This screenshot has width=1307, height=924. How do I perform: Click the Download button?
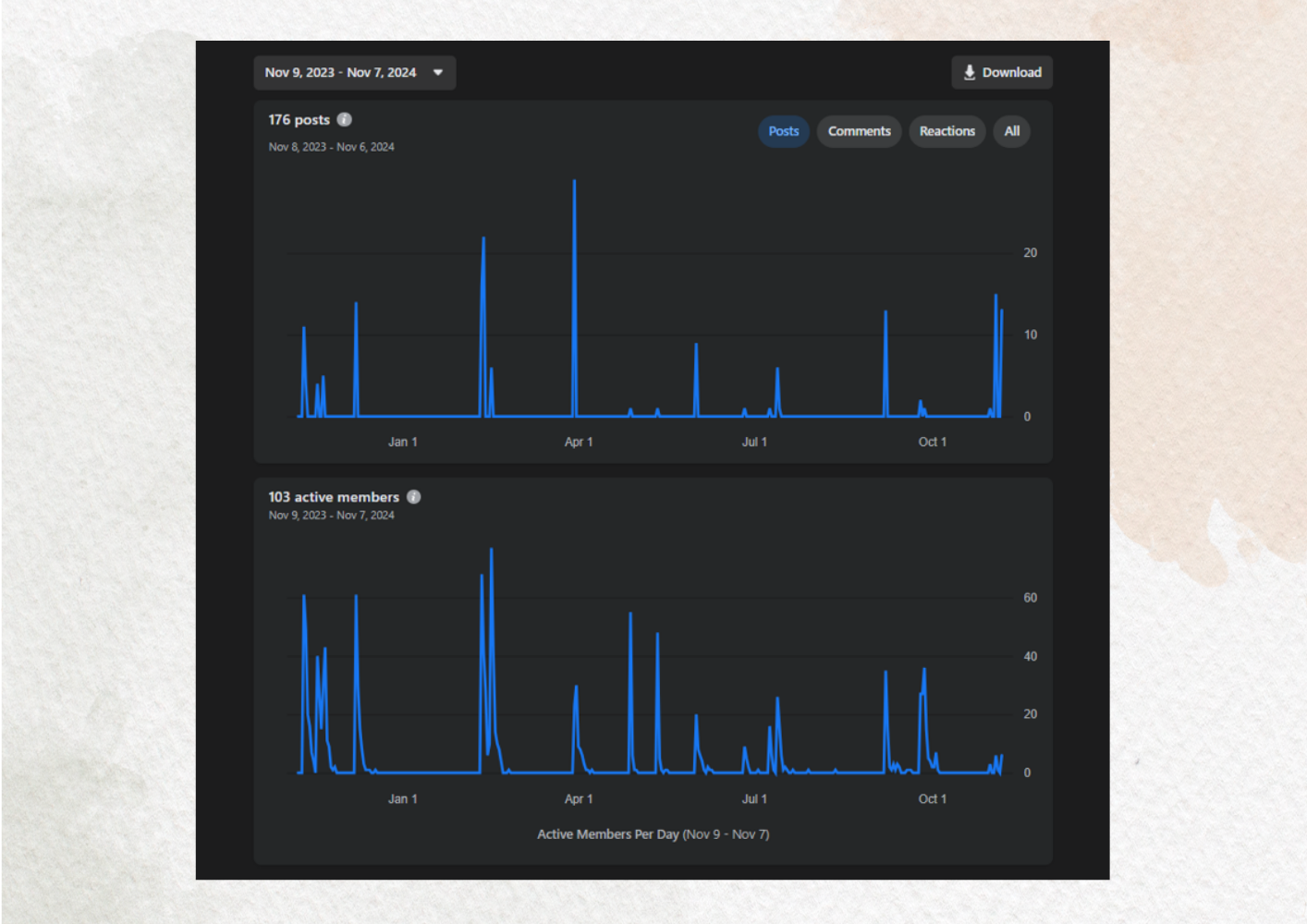point(1002,73)
